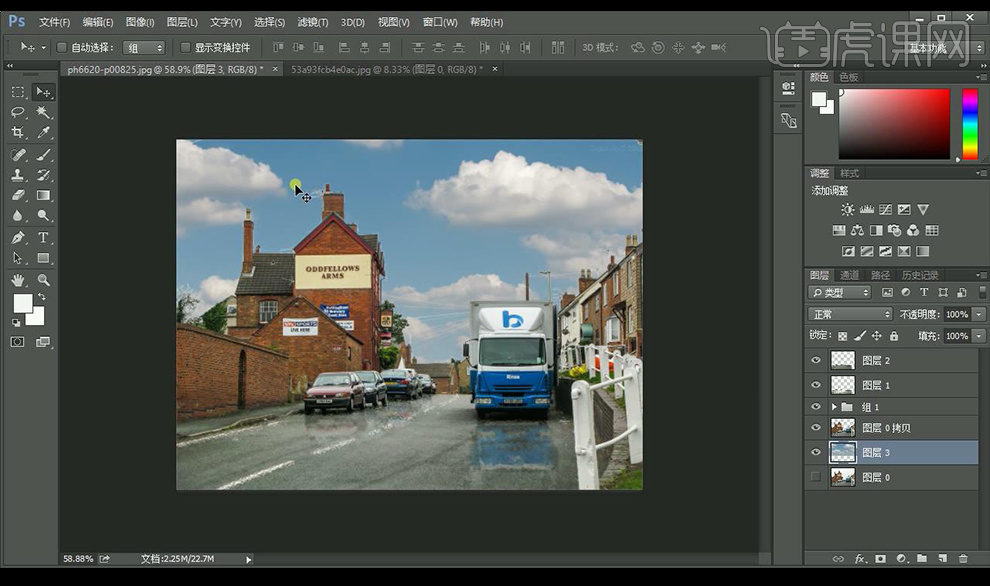Open the 滤镜(T) menu
Viewport: 990px width, 586px height.
pyautogui.click(x=310, y=21)
